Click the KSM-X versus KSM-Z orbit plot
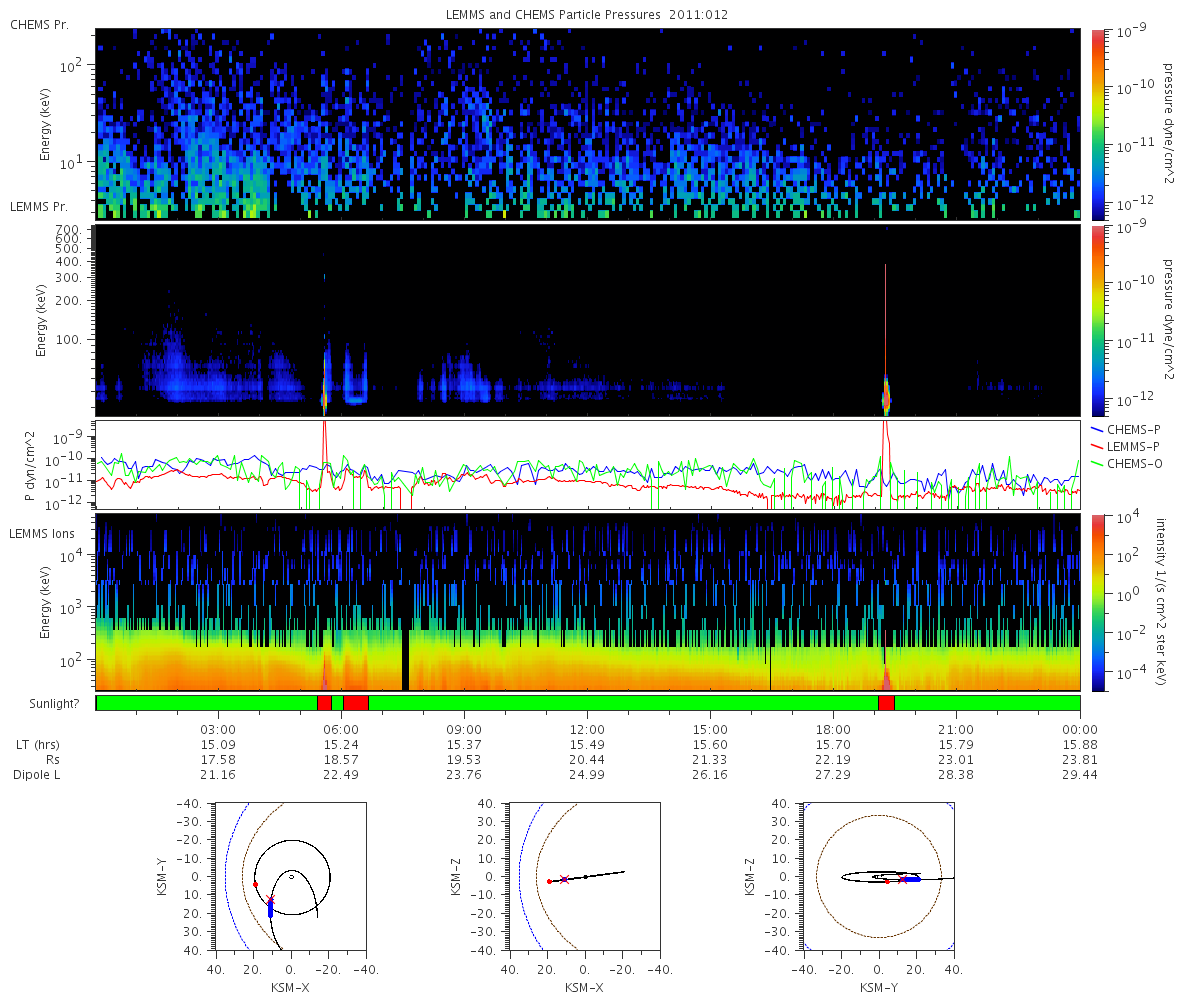 pos(585,876)
